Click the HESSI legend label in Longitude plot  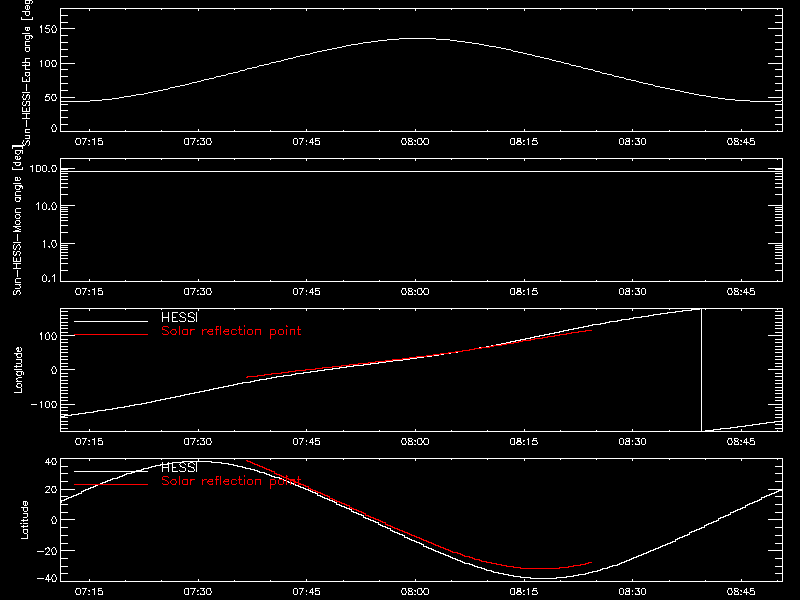point(179,317)
